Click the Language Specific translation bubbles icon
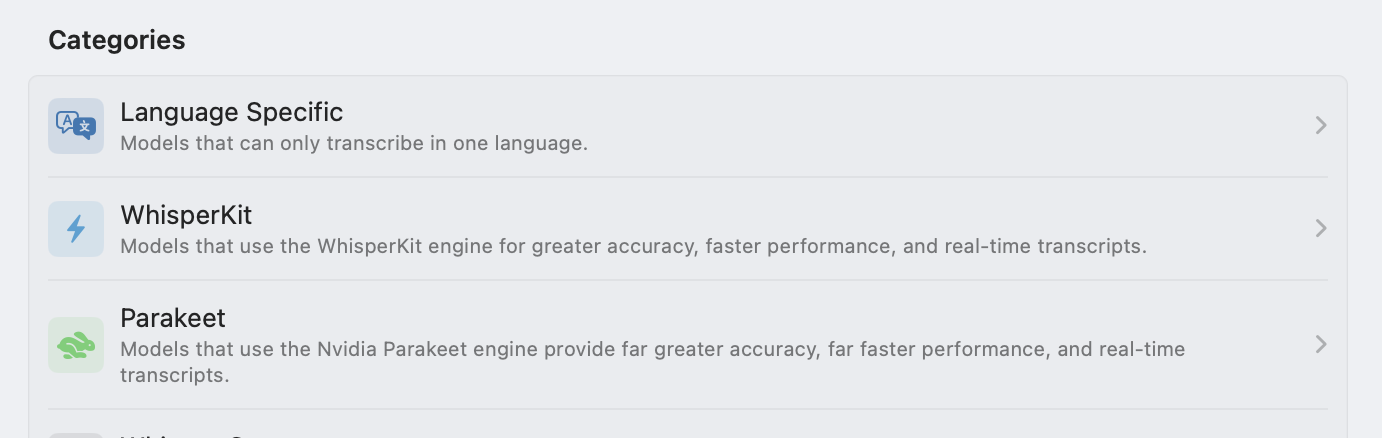1382x438 pixels. click(76, 126)
